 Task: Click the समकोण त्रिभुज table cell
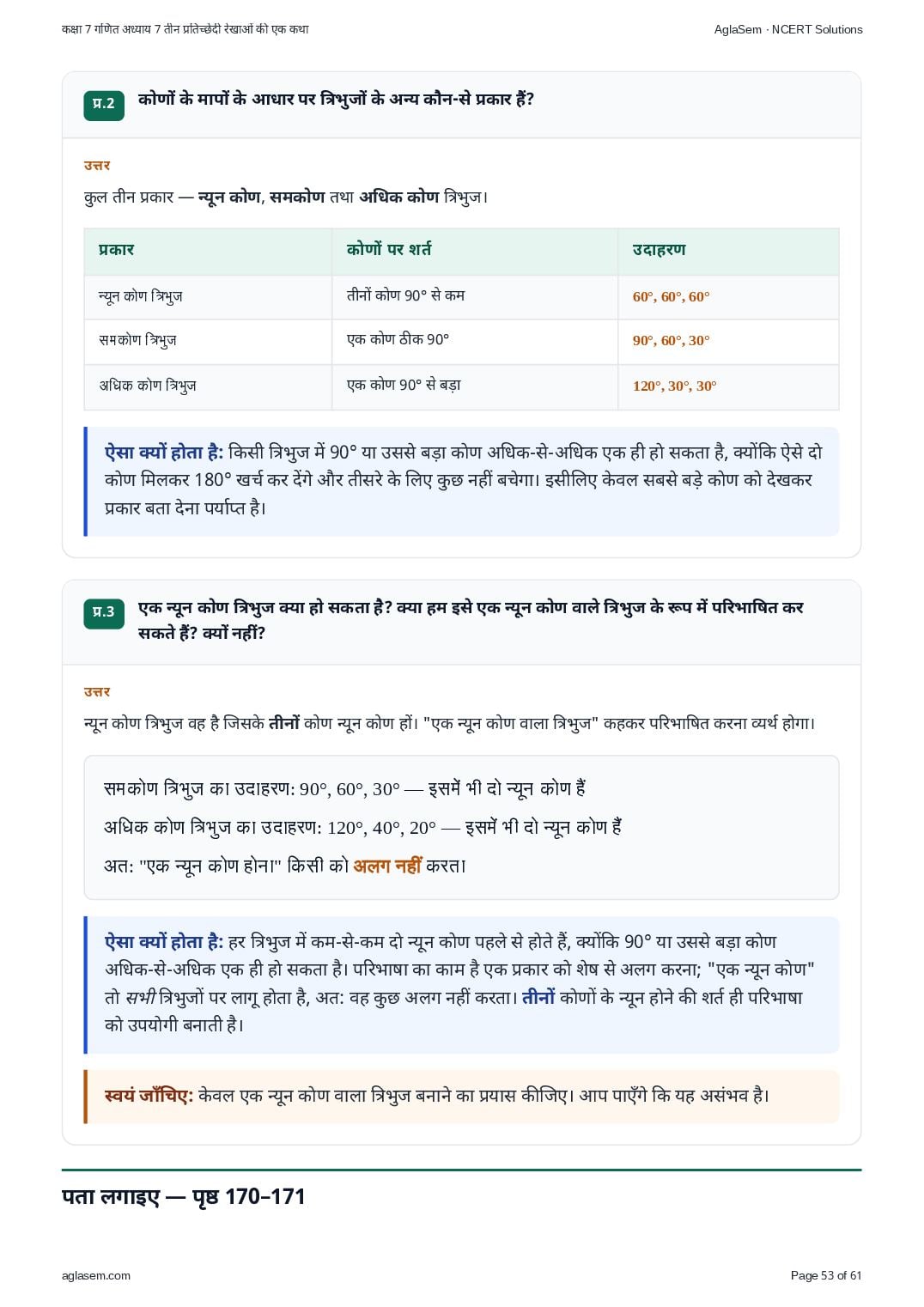(137, 340)
